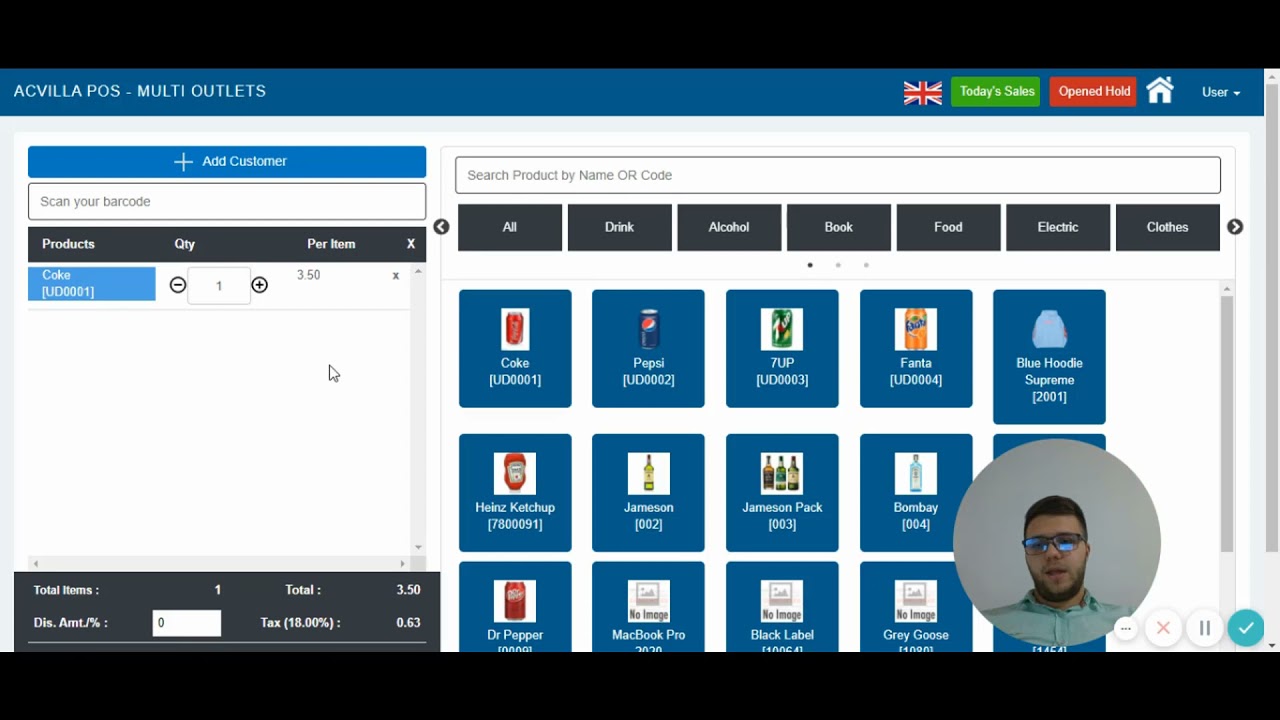
Task: View Opened Hold orders
Action: tap(1093, 92)
